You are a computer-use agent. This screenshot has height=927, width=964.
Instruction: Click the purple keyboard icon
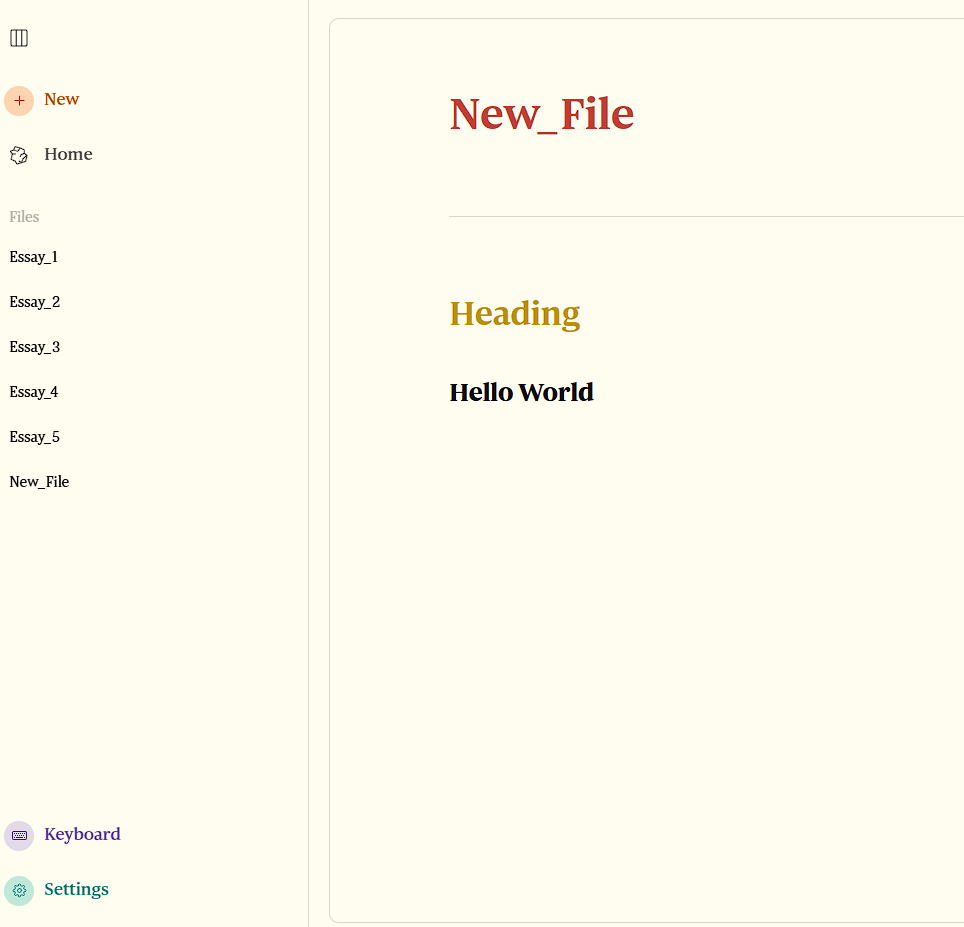pyautogui.click(x=19, y=835)
